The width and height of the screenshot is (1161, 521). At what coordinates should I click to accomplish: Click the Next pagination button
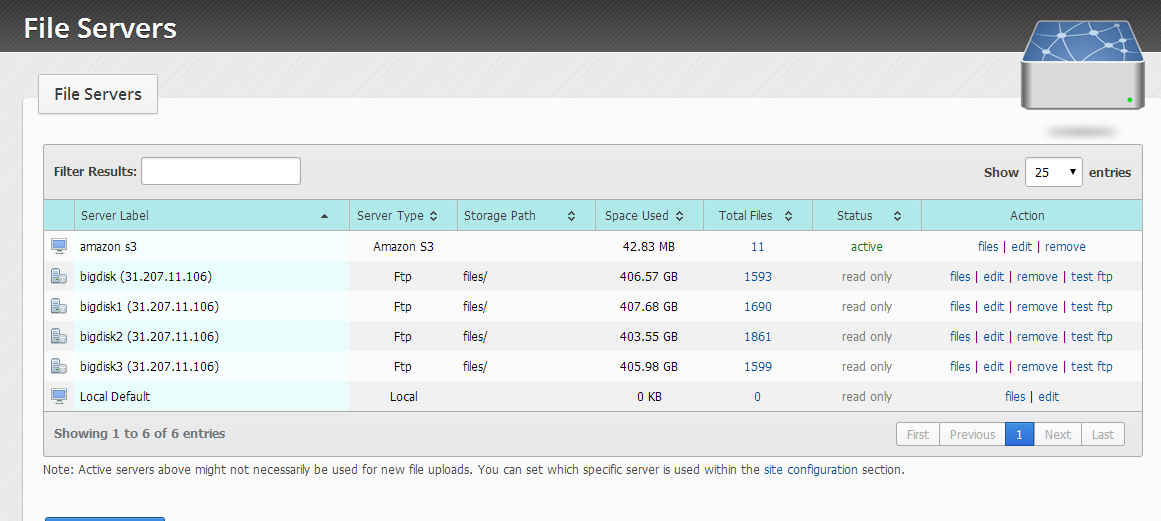click(1057, 434)
